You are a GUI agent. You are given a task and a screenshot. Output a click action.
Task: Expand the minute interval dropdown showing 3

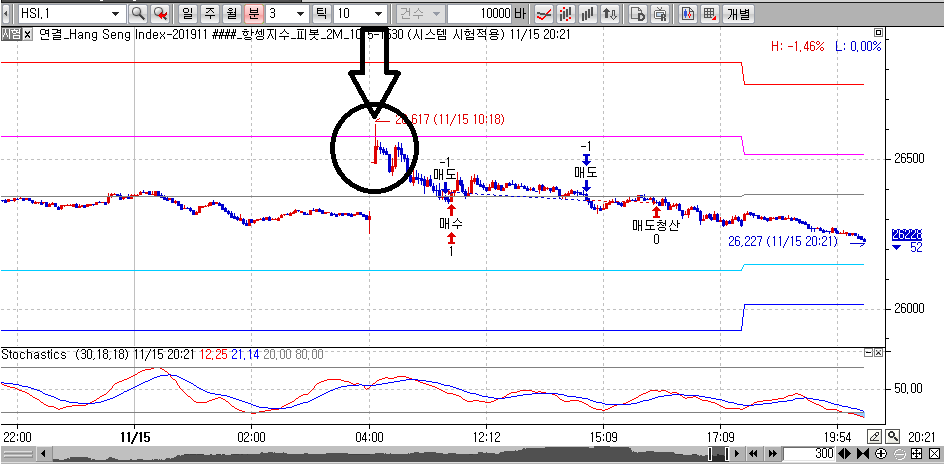pos(300,14)
